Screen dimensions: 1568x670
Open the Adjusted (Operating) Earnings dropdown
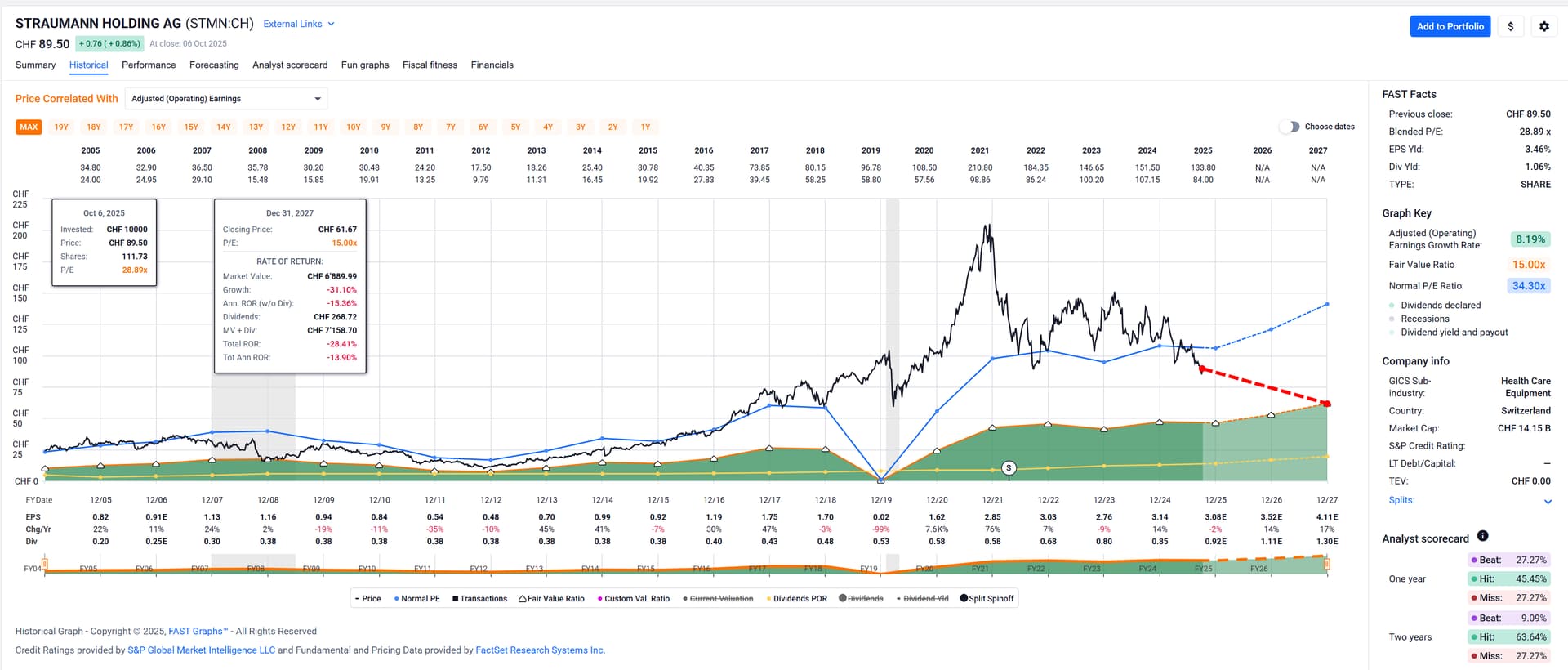click(226, 99)
